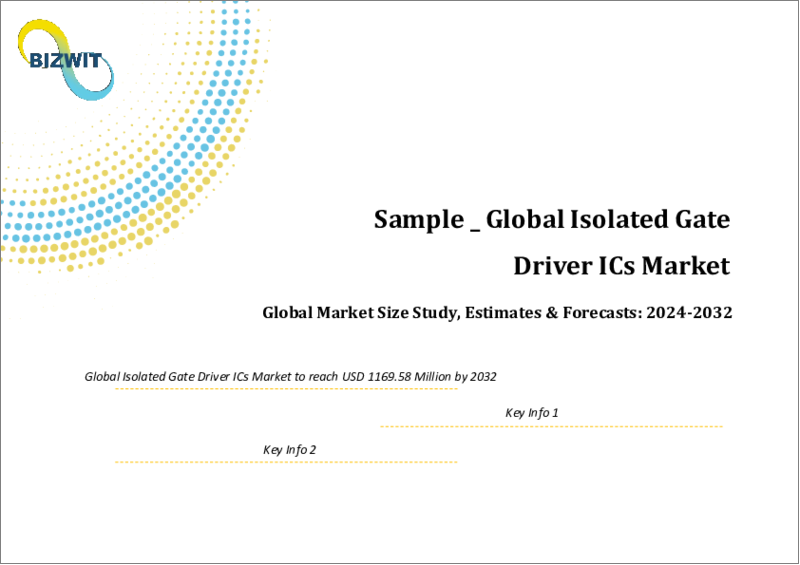The width and height of the screenshot is (800, 565).
Task: Select the title line 'Sample _ Global Isolated Gate'
Action: click(x=552, y=219)
